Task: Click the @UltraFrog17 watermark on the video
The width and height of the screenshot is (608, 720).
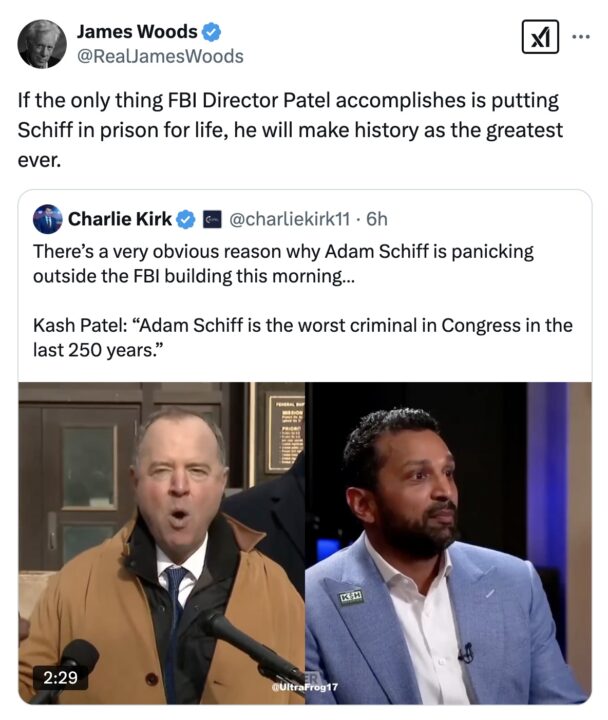Action: [x=306, y=689]
